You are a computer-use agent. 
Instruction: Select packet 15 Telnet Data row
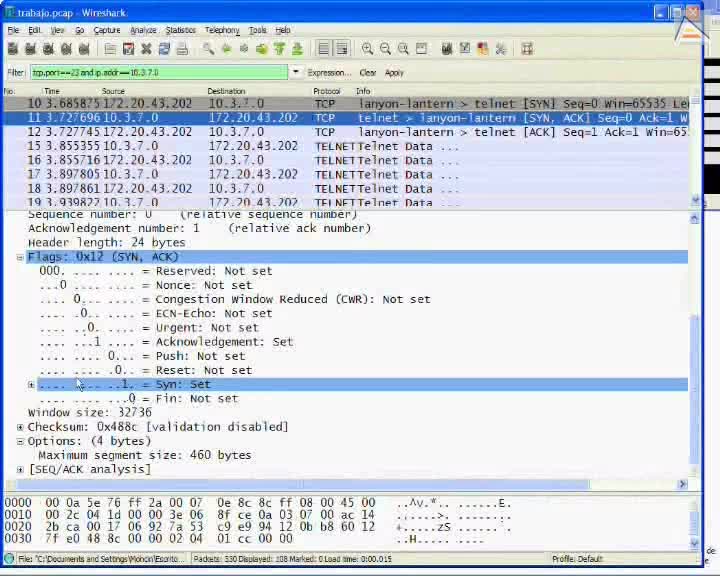[346, 147]
